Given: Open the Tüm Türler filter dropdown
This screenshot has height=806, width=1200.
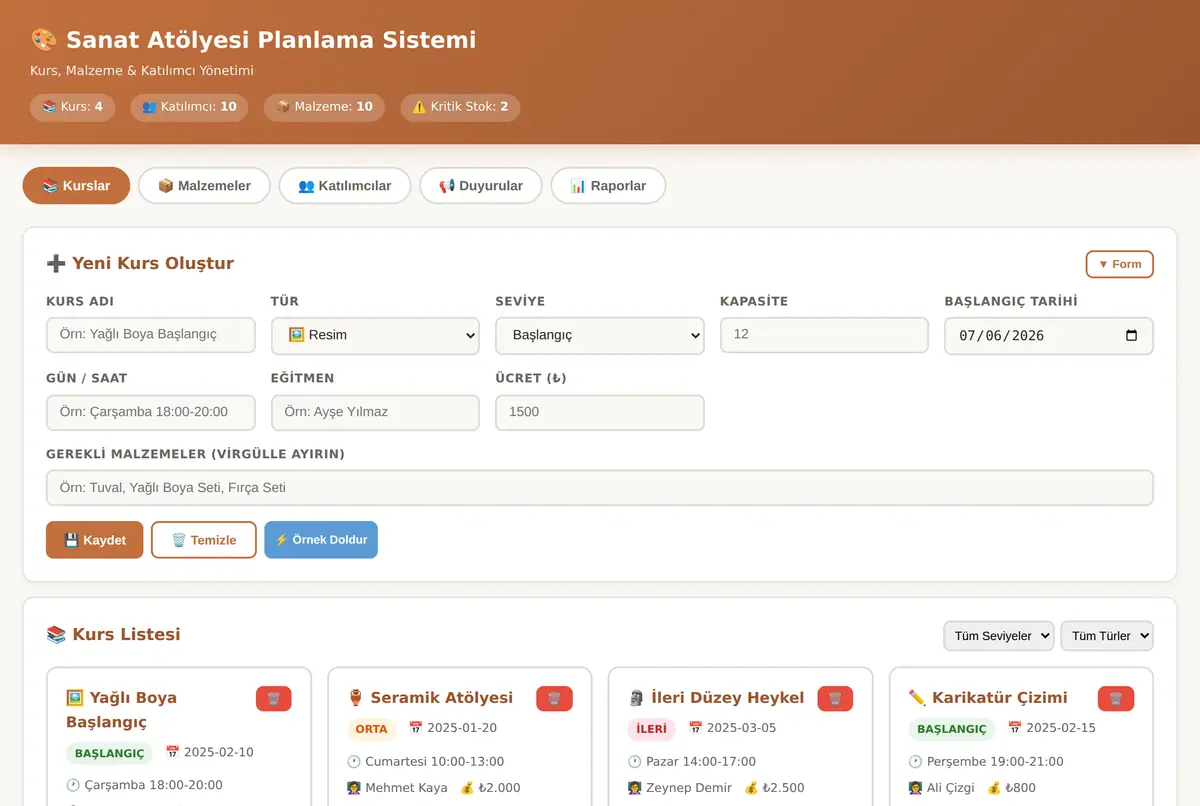Looking at the screenshot, I should (1107, 636).
